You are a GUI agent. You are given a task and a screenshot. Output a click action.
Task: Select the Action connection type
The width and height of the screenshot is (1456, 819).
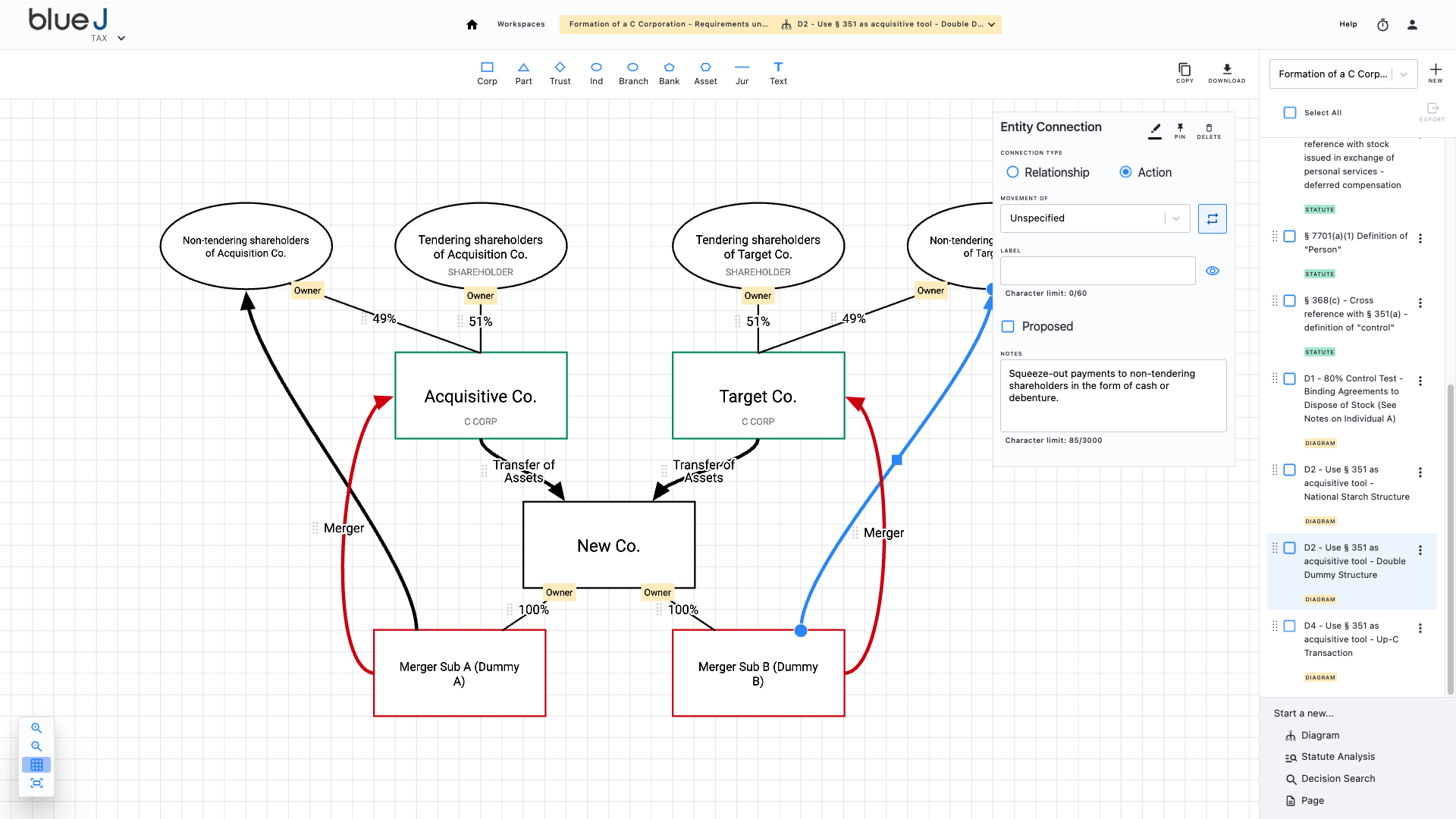click(1125, 172)
